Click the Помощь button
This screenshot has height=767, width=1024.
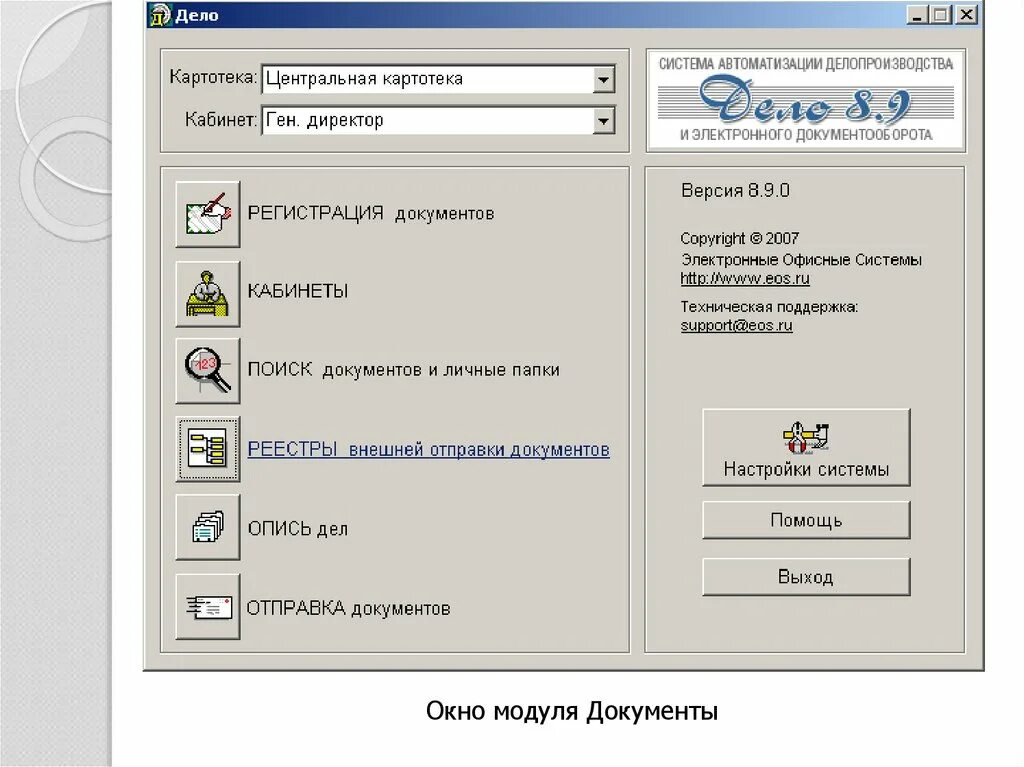pos(806,520)
